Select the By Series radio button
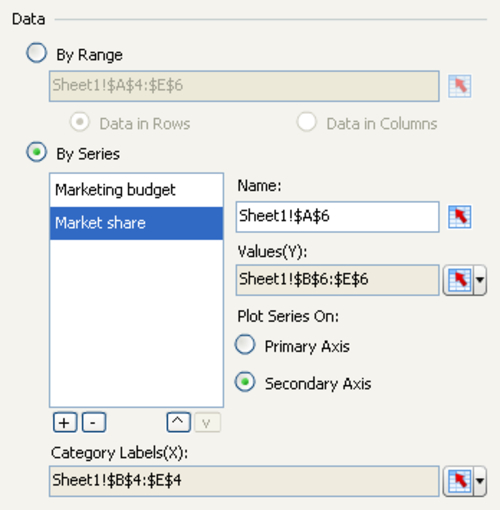500x510 pixels. (x=36, y=152)
